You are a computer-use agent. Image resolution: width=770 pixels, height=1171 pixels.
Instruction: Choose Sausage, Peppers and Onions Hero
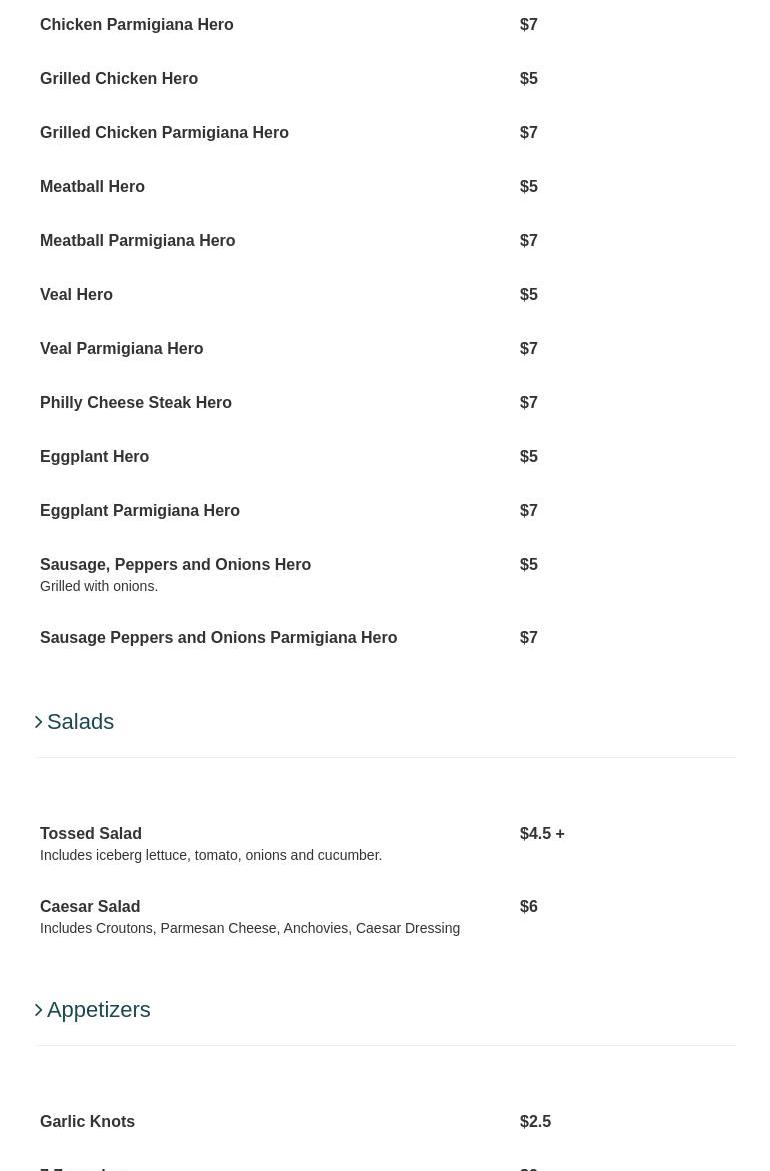(175, 565)
